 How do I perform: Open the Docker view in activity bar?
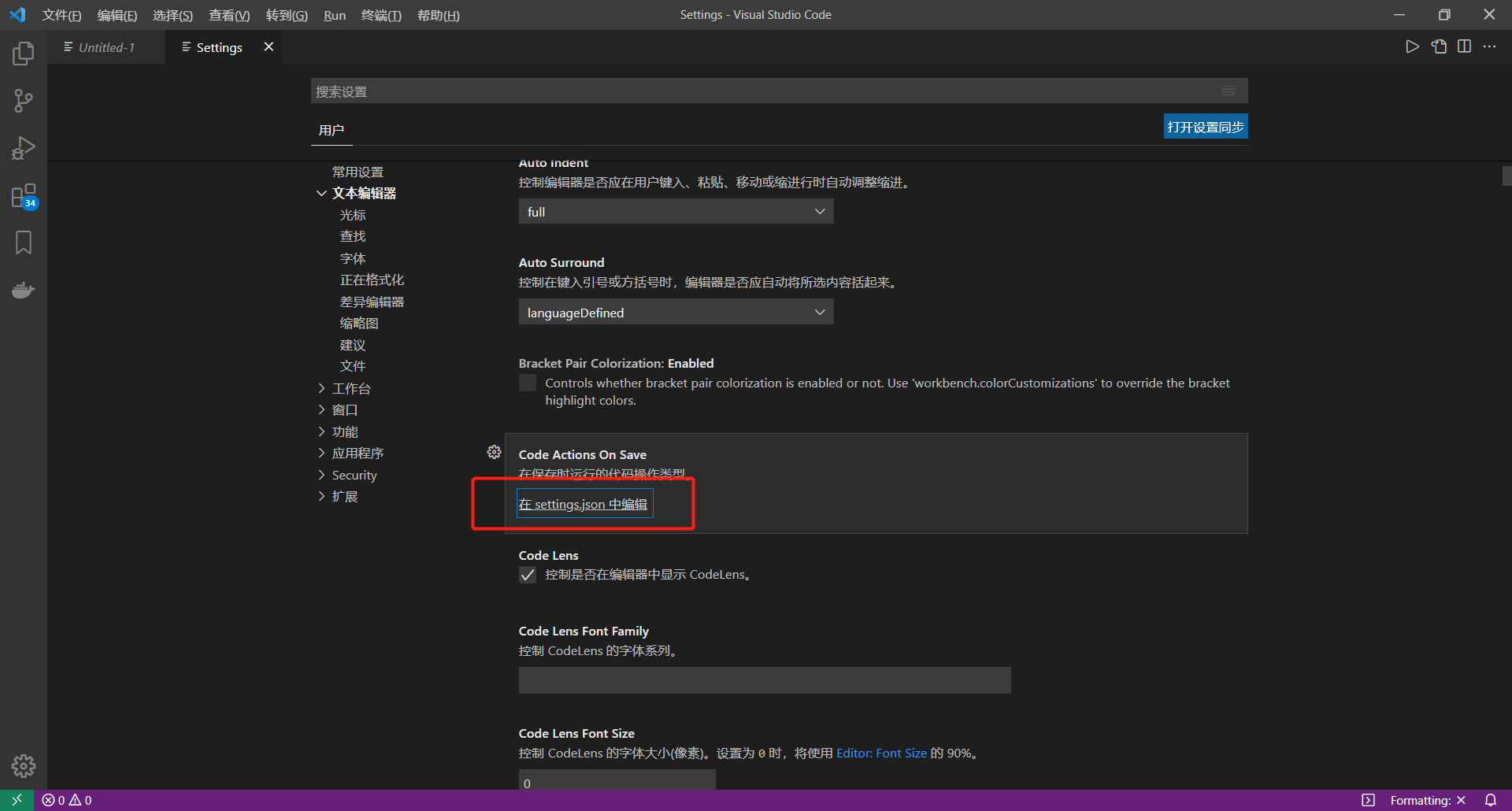[24, 290]
